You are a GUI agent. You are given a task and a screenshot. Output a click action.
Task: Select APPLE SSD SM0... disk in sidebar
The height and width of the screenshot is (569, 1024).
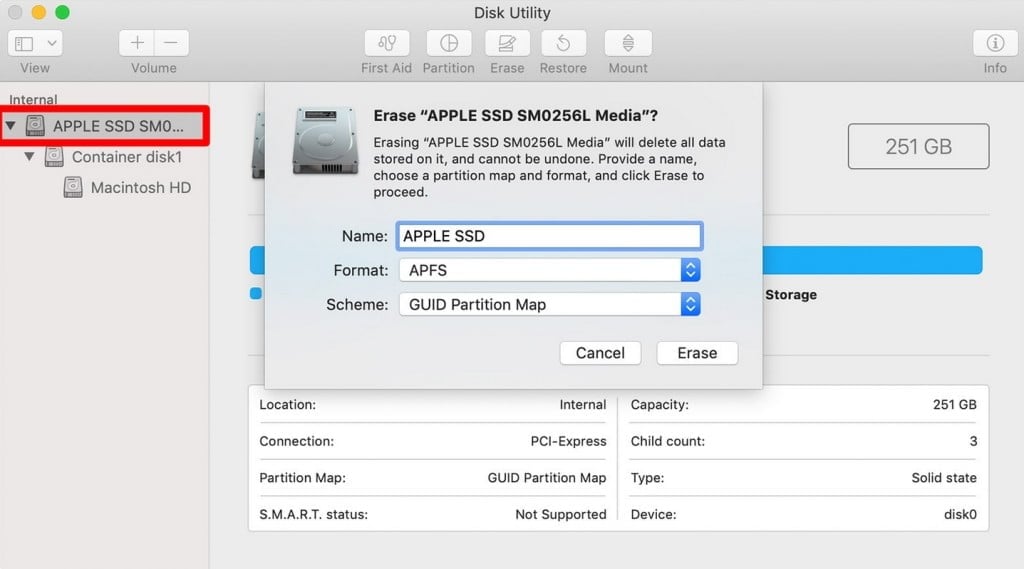pos(118,126)
